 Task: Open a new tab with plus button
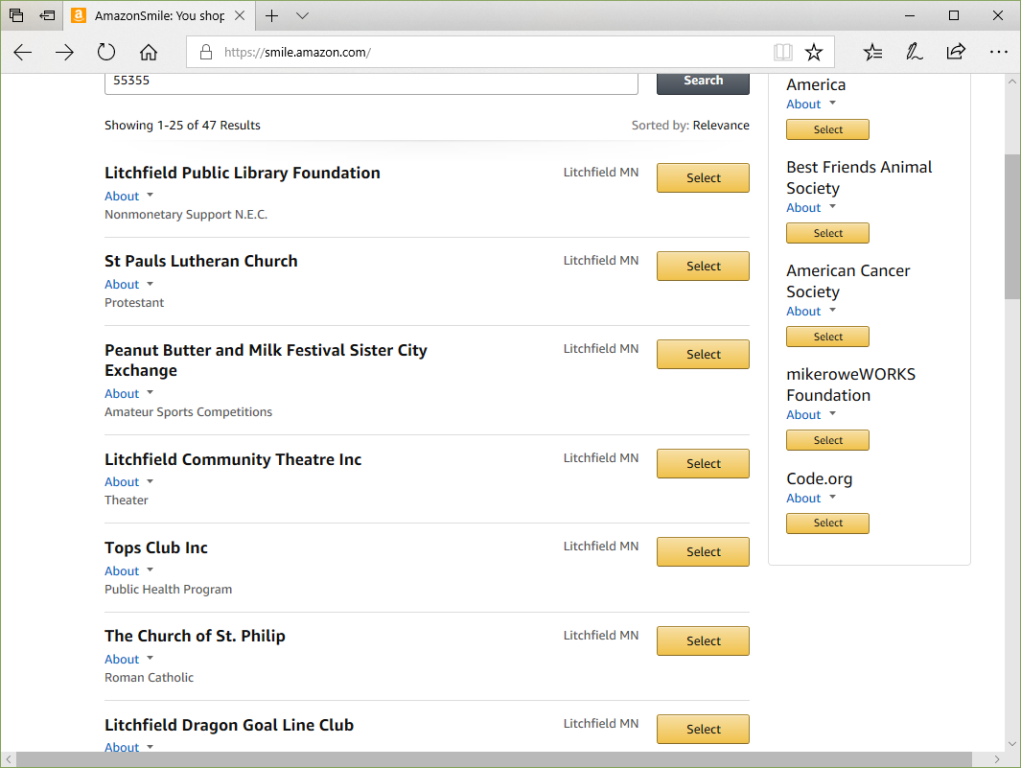[x=272, y=16]
